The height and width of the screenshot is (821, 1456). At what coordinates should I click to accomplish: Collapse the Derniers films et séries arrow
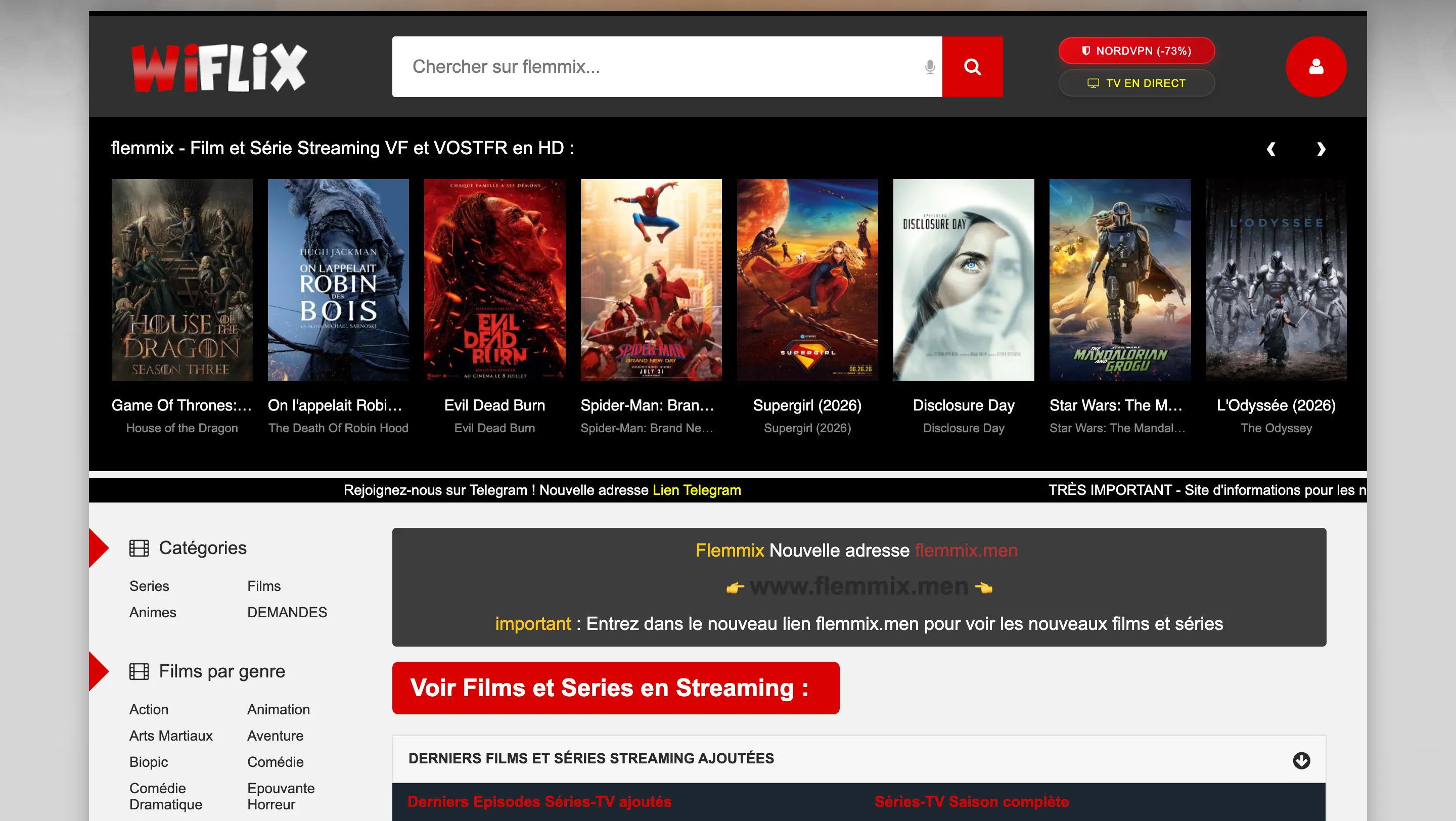pyautogui.click(x=1301, y=760)
